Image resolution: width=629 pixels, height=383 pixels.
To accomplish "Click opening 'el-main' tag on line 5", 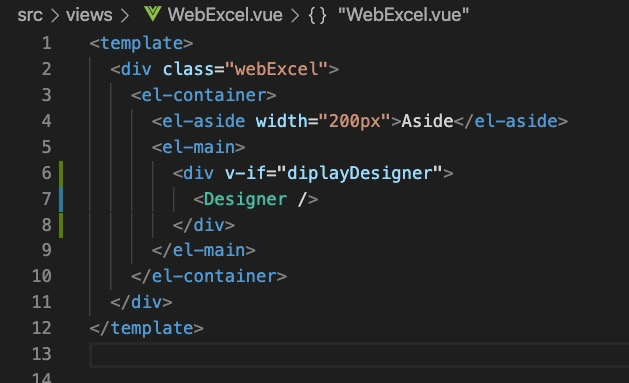I will pos(198,147).
